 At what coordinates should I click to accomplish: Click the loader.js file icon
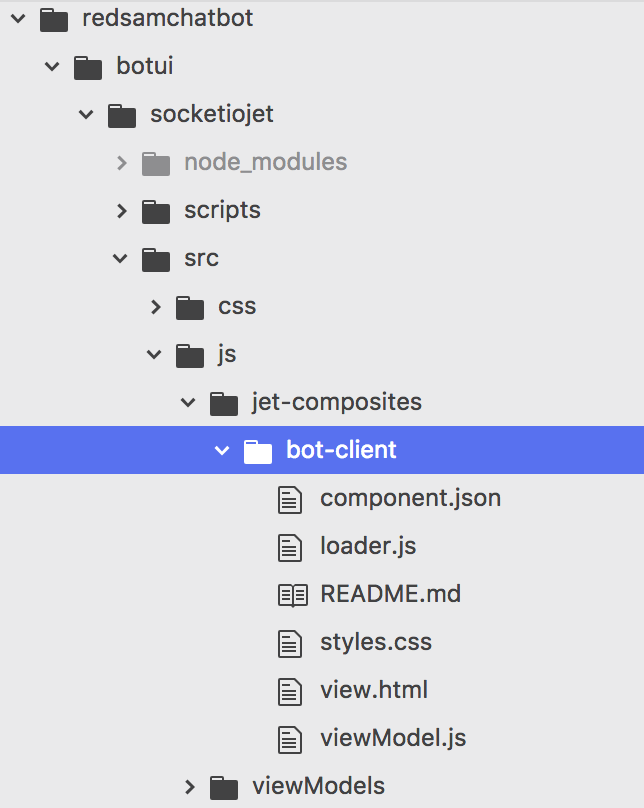[290, 547]
